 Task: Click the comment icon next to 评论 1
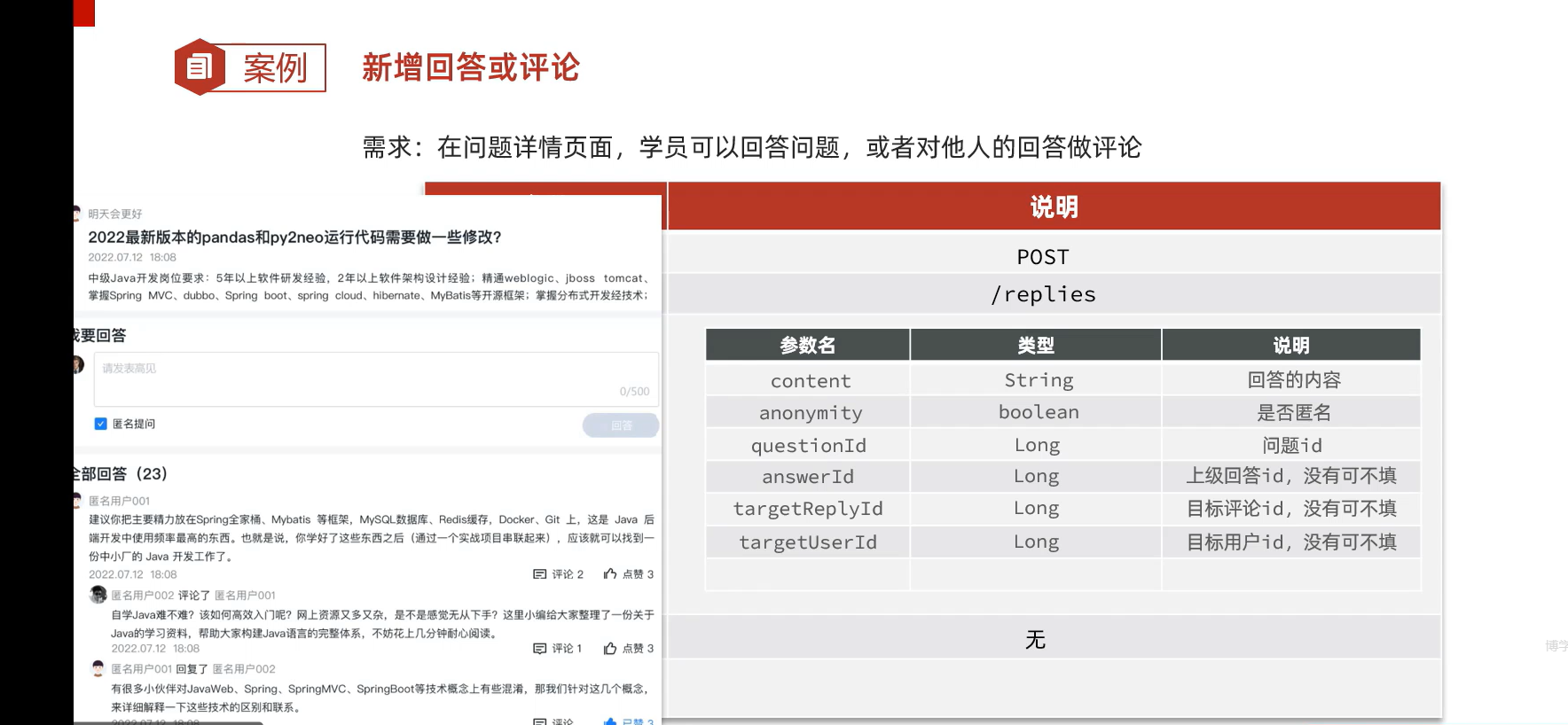(539, 649)
